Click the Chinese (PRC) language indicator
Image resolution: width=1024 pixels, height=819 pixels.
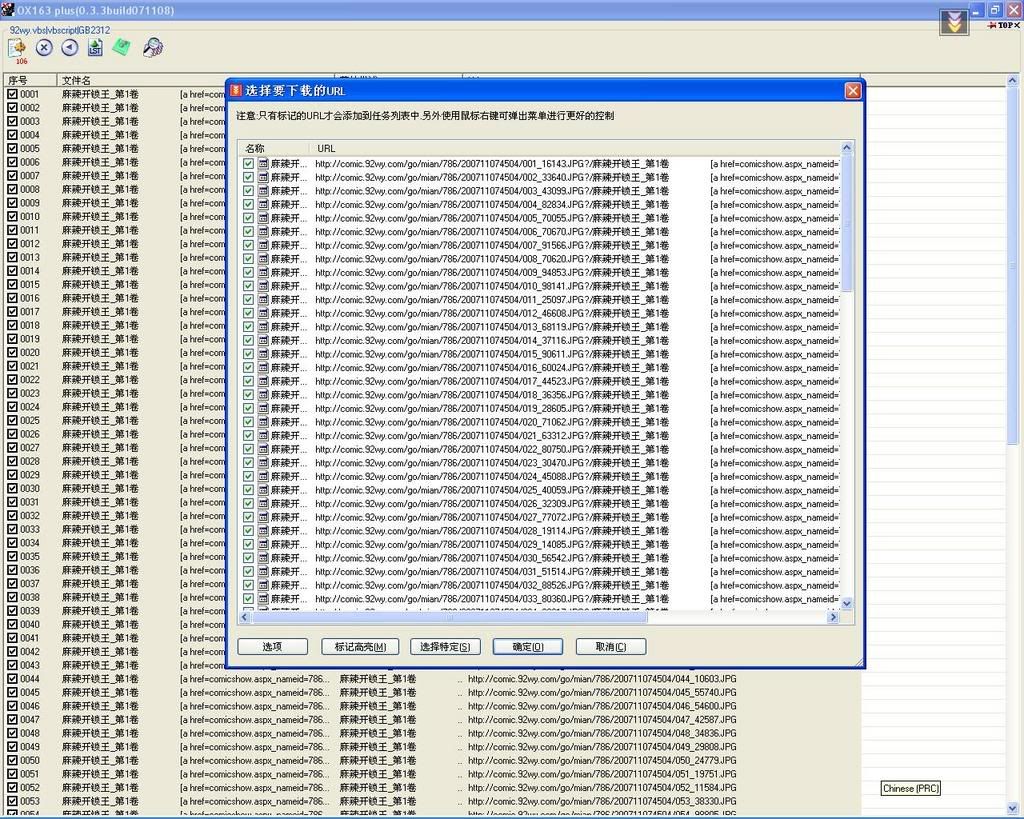[x=911, y=788]
